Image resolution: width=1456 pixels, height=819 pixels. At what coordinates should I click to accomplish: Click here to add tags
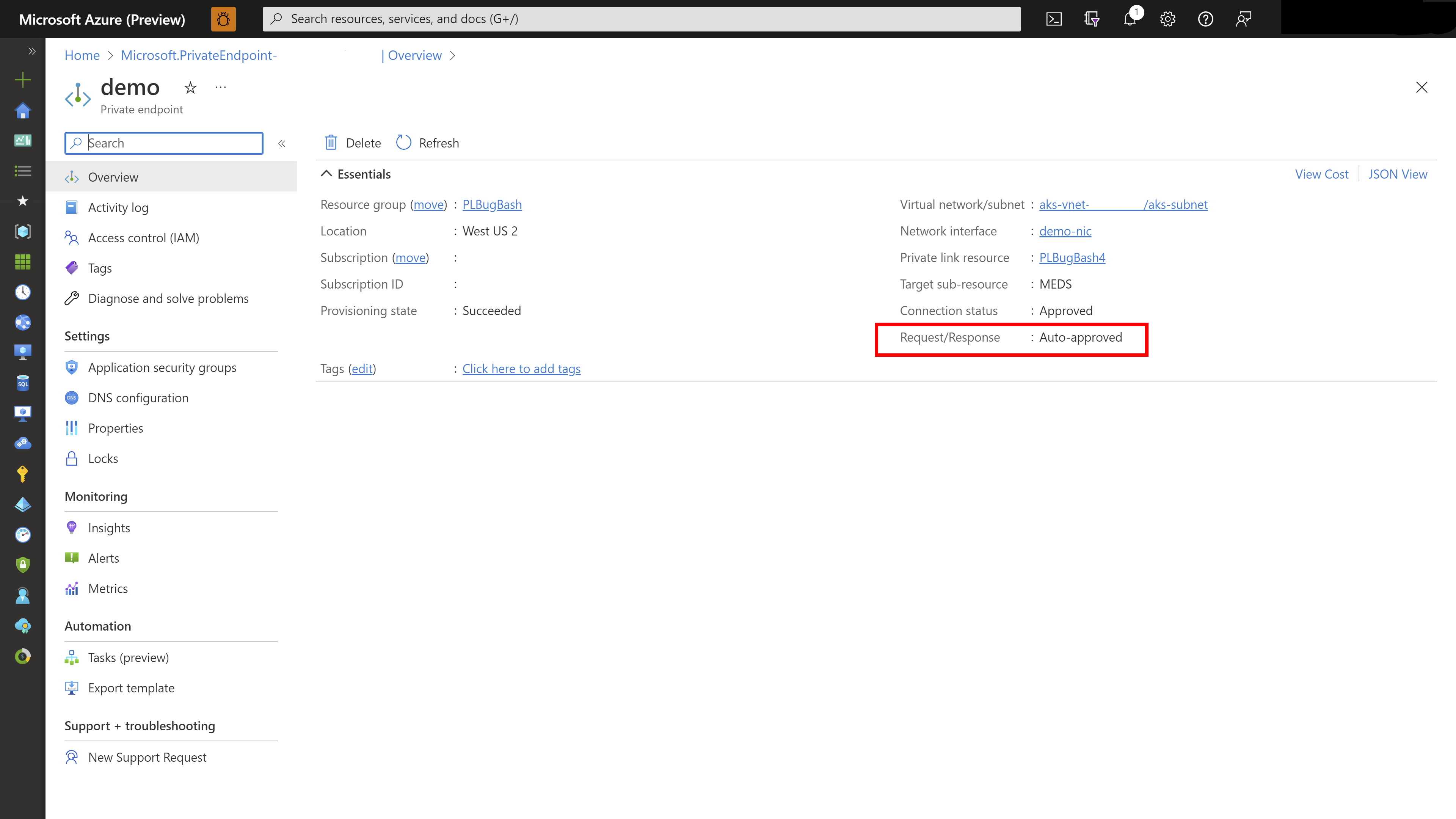coord(521,369)
